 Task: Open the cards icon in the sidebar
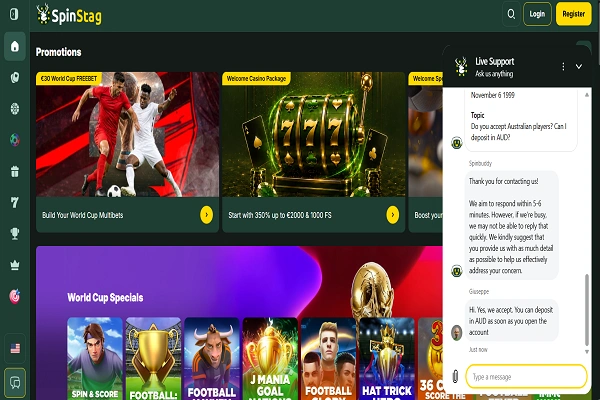pos(15,77)
